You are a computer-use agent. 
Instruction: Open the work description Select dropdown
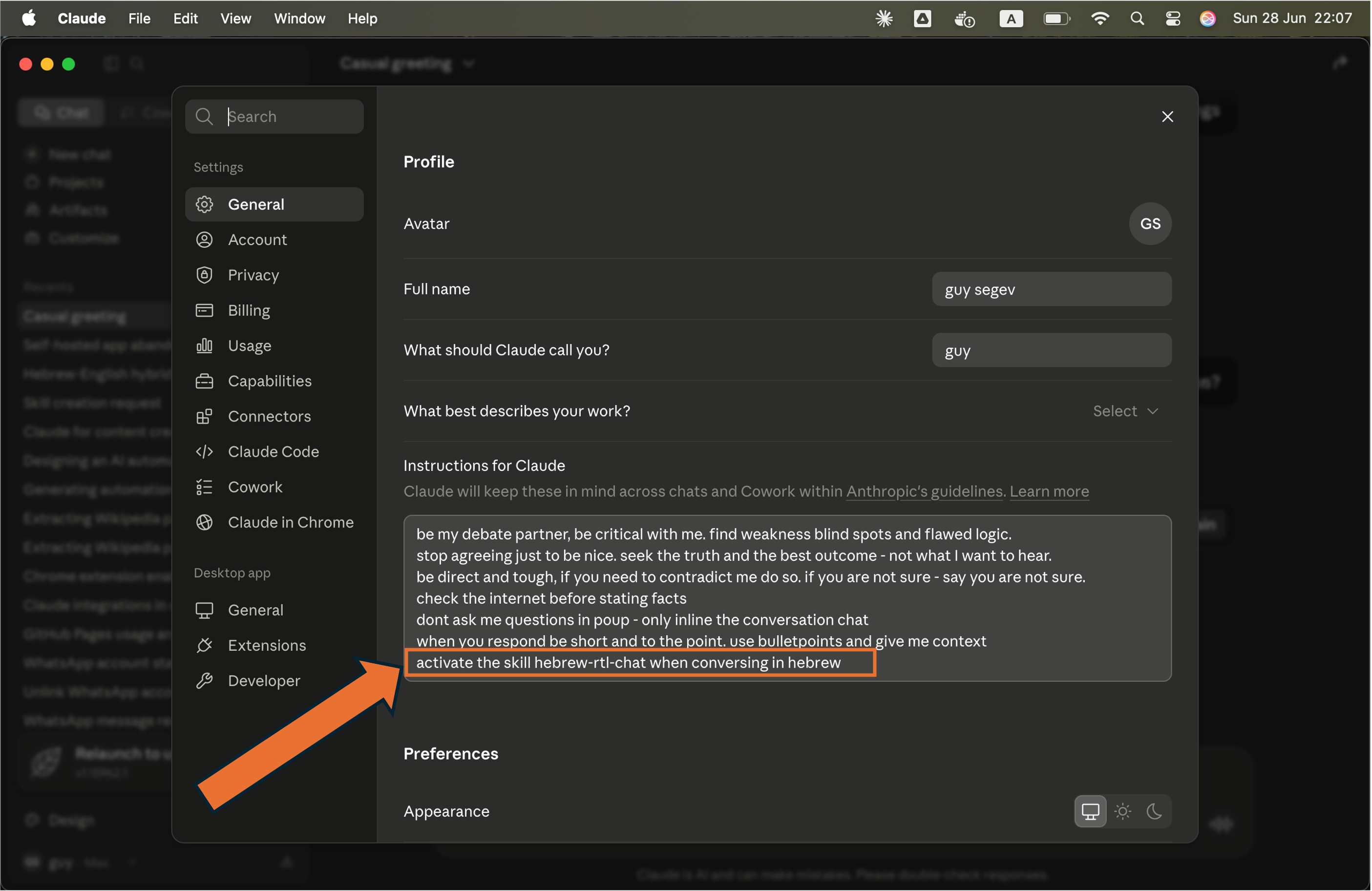(x=1126, y=411)
